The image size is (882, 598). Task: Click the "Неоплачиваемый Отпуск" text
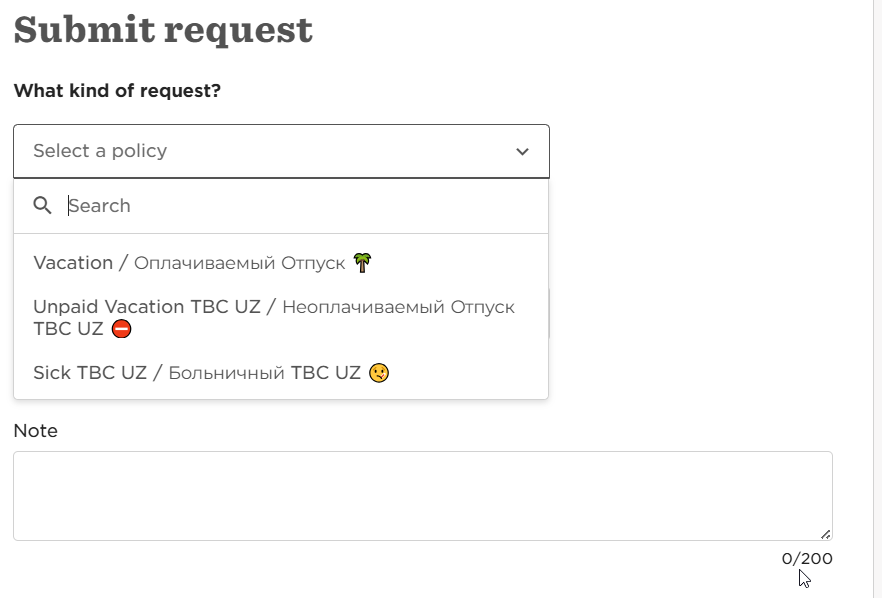(398, 307)
